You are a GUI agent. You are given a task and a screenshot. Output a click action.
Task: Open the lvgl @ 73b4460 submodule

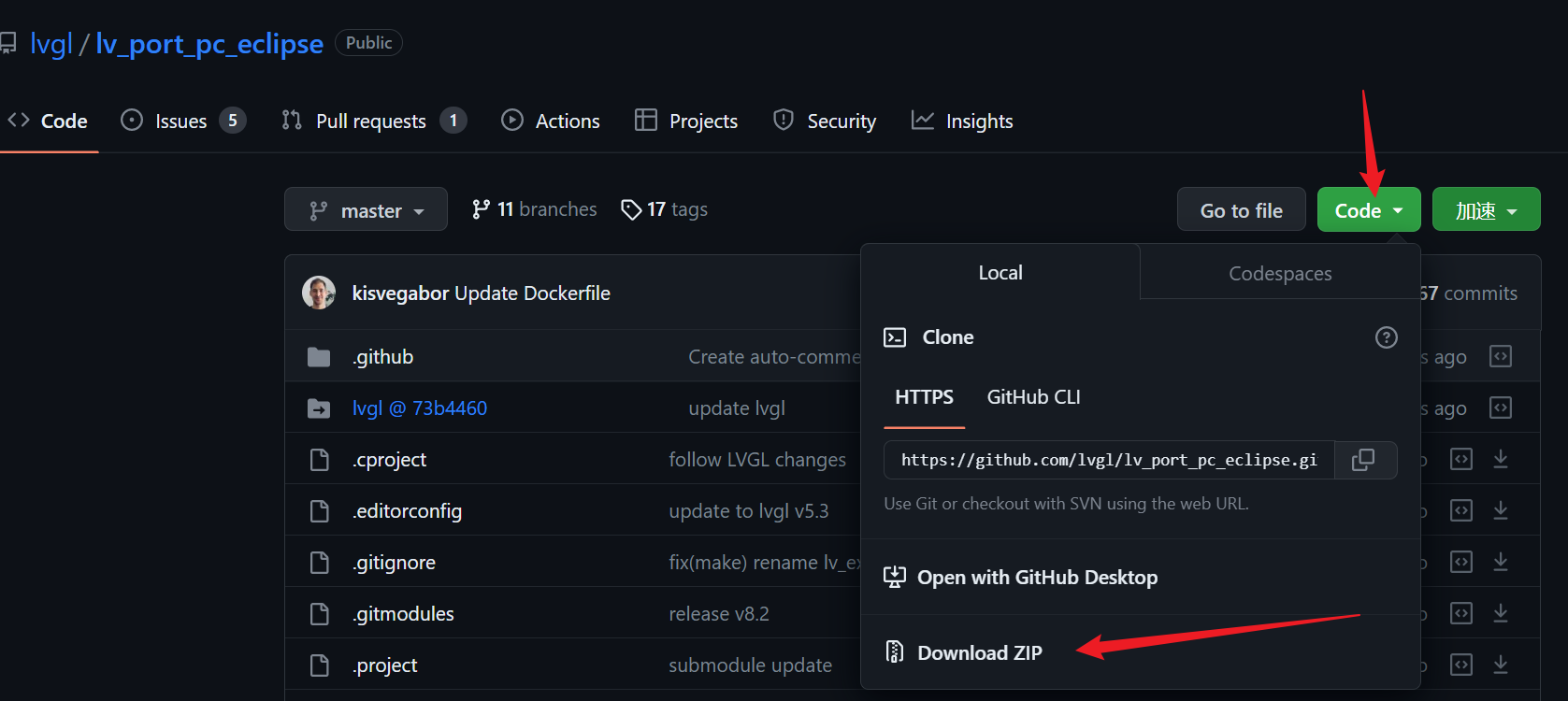click(419, 408)
